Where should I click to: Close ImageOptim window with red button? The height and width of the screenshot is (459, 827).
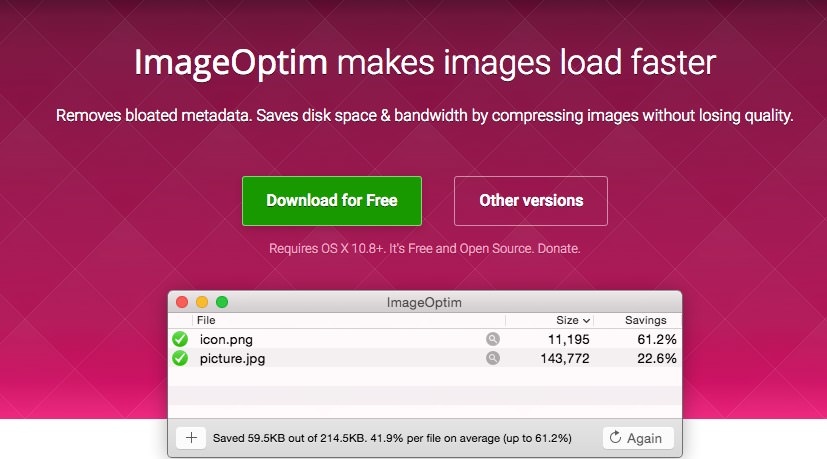pyautogui.click(x=182, y=302)
